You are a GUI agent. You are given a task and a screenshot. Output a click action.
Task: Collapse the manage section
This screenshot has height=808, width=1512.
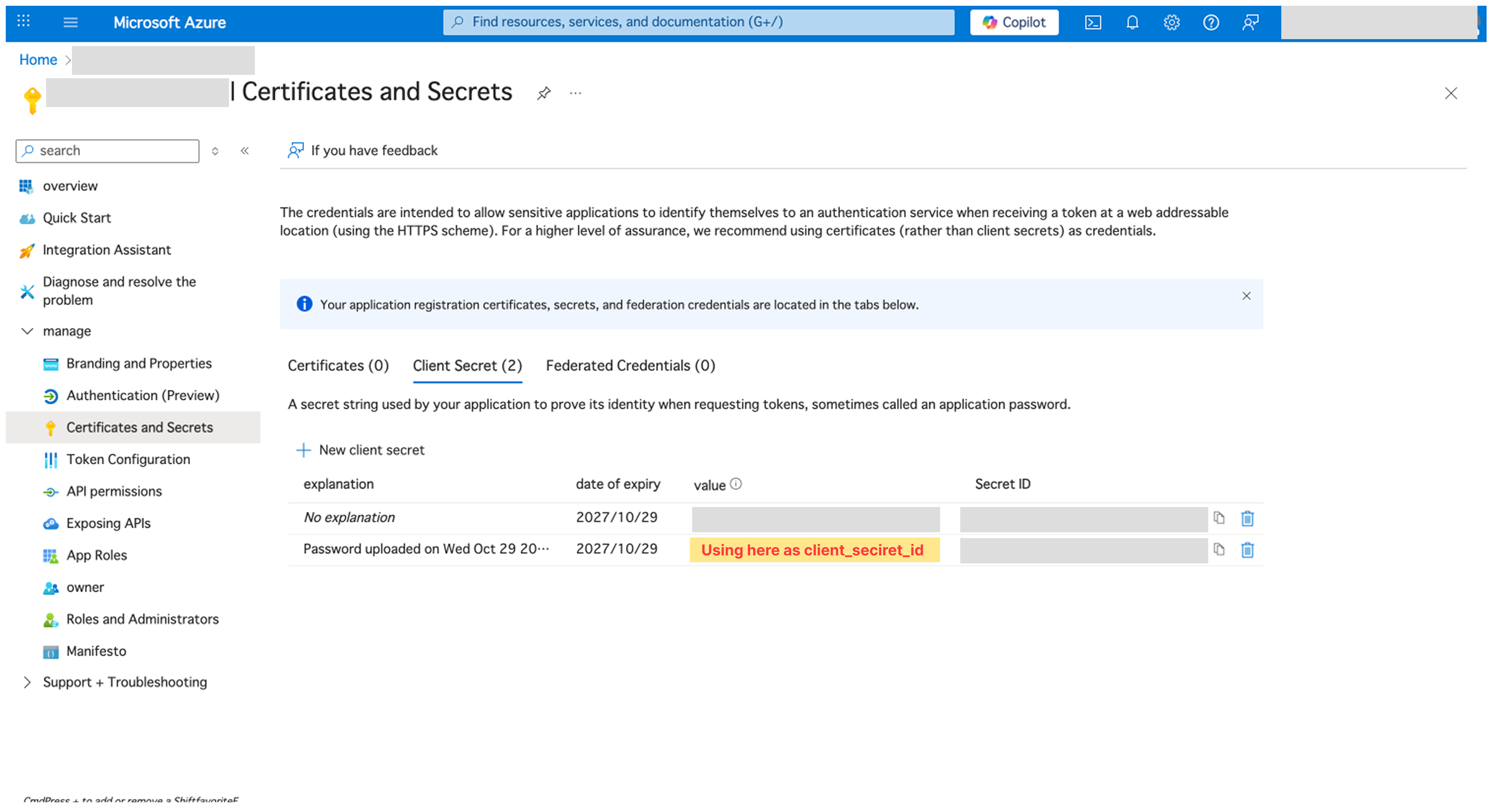[x=27, y=331]
